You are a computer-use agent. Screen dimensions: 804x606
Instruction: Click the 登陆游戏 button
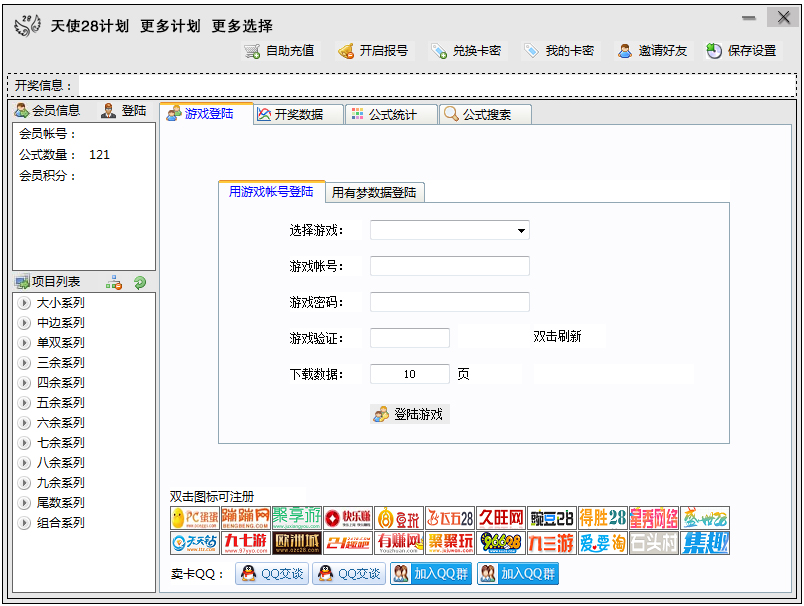tap(409, 414)
